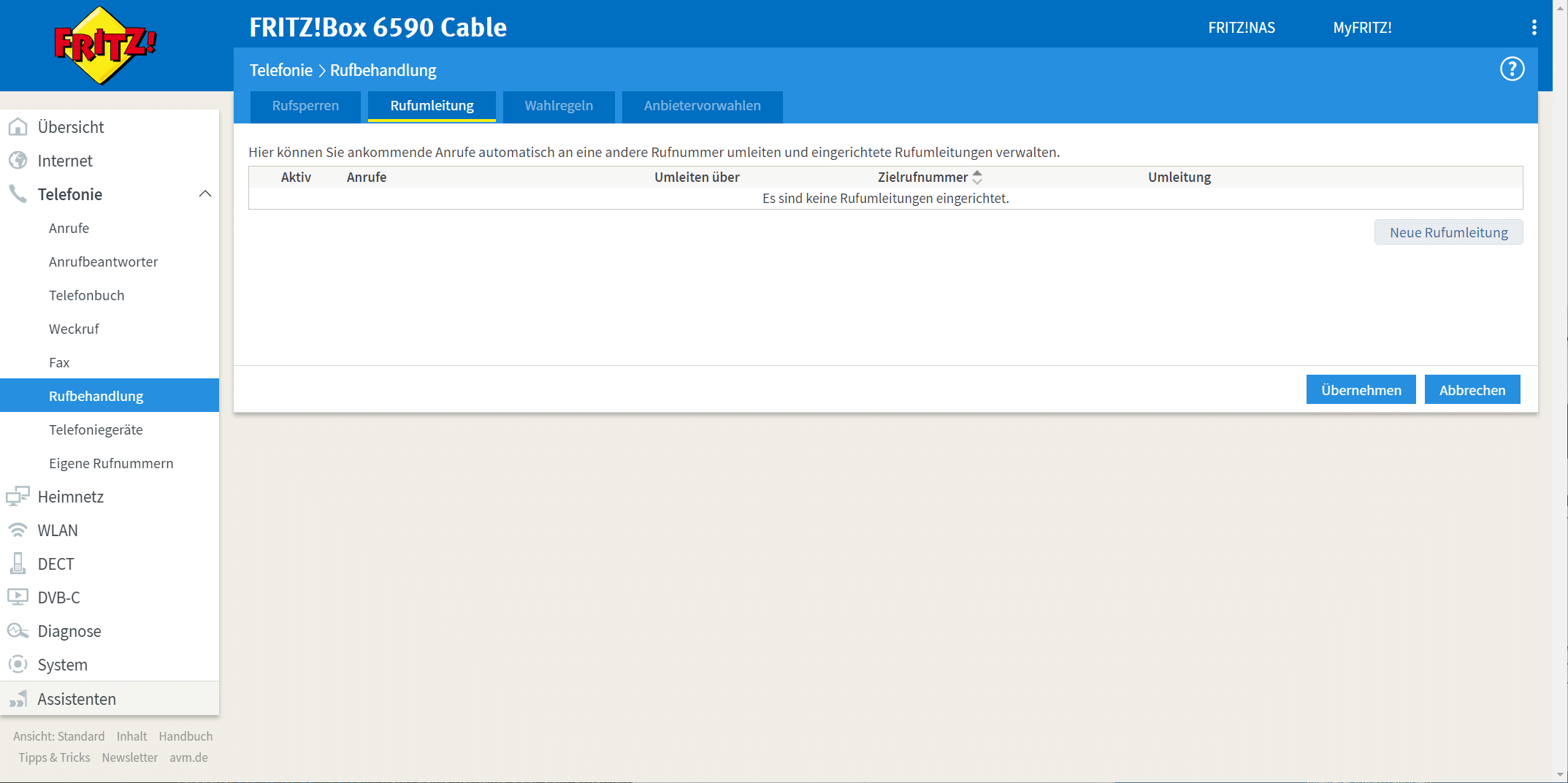Click the DVB-C monitor icon
Image resolution: width=1568 pixels, height=783 pixels.
(18, 597)
